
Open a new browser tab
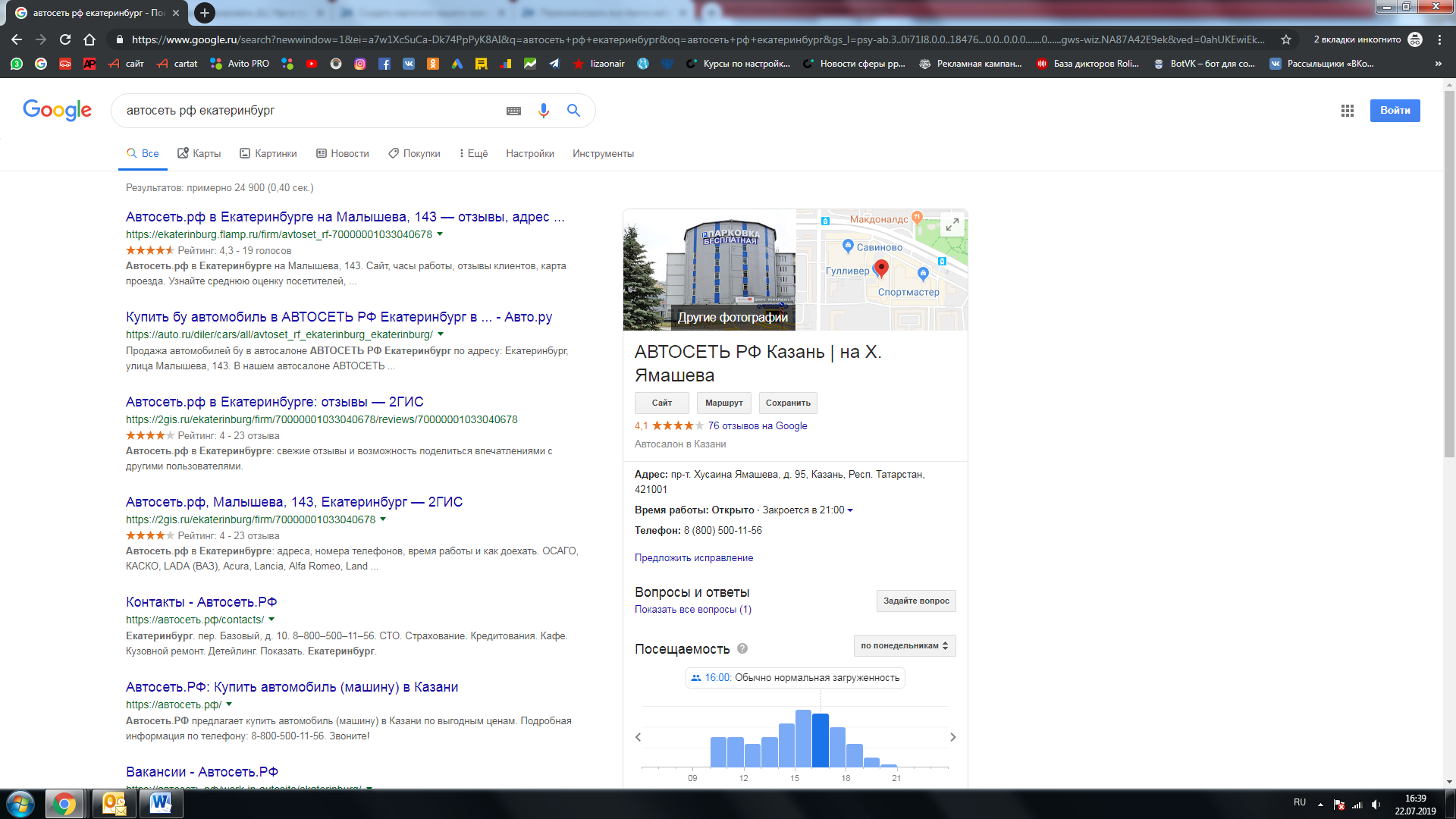click(x=204, y=13)
